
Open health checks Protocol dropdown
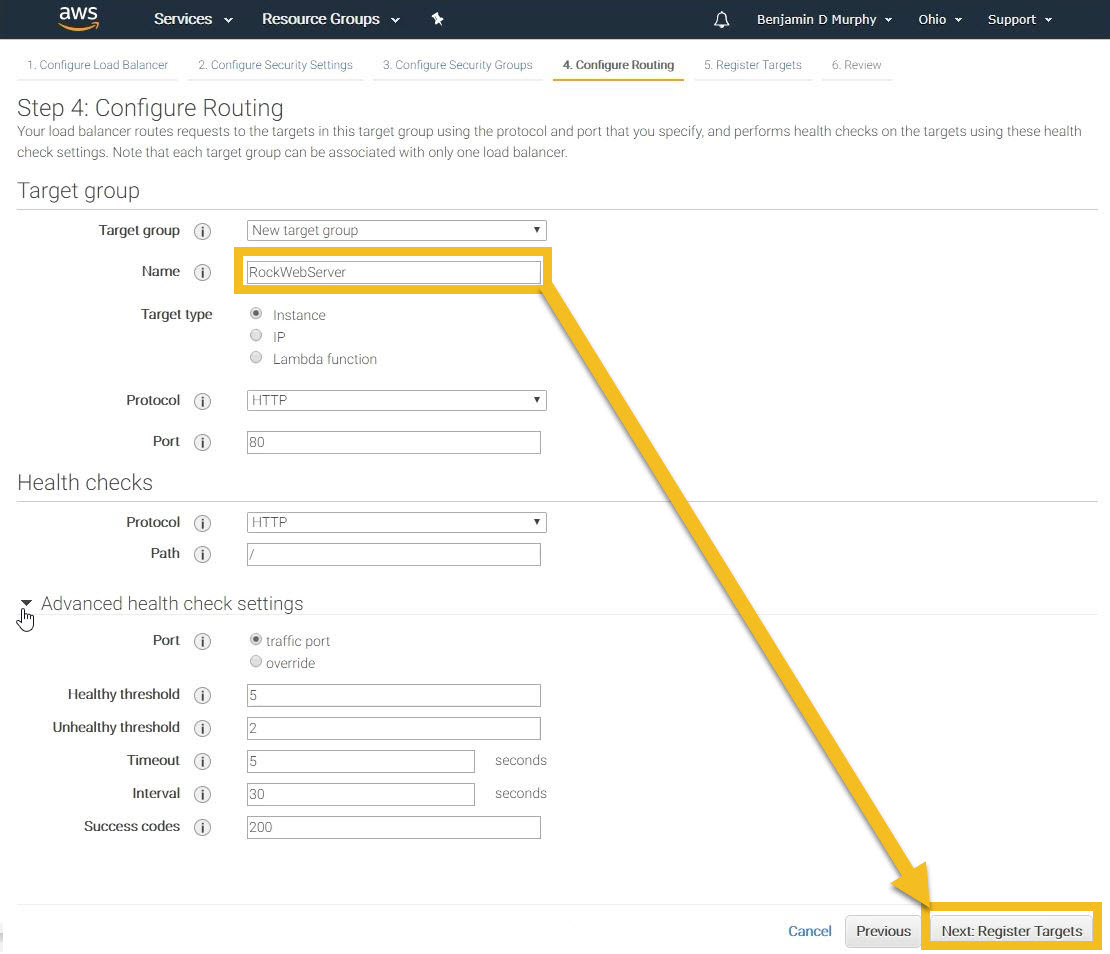coord(396,522)
